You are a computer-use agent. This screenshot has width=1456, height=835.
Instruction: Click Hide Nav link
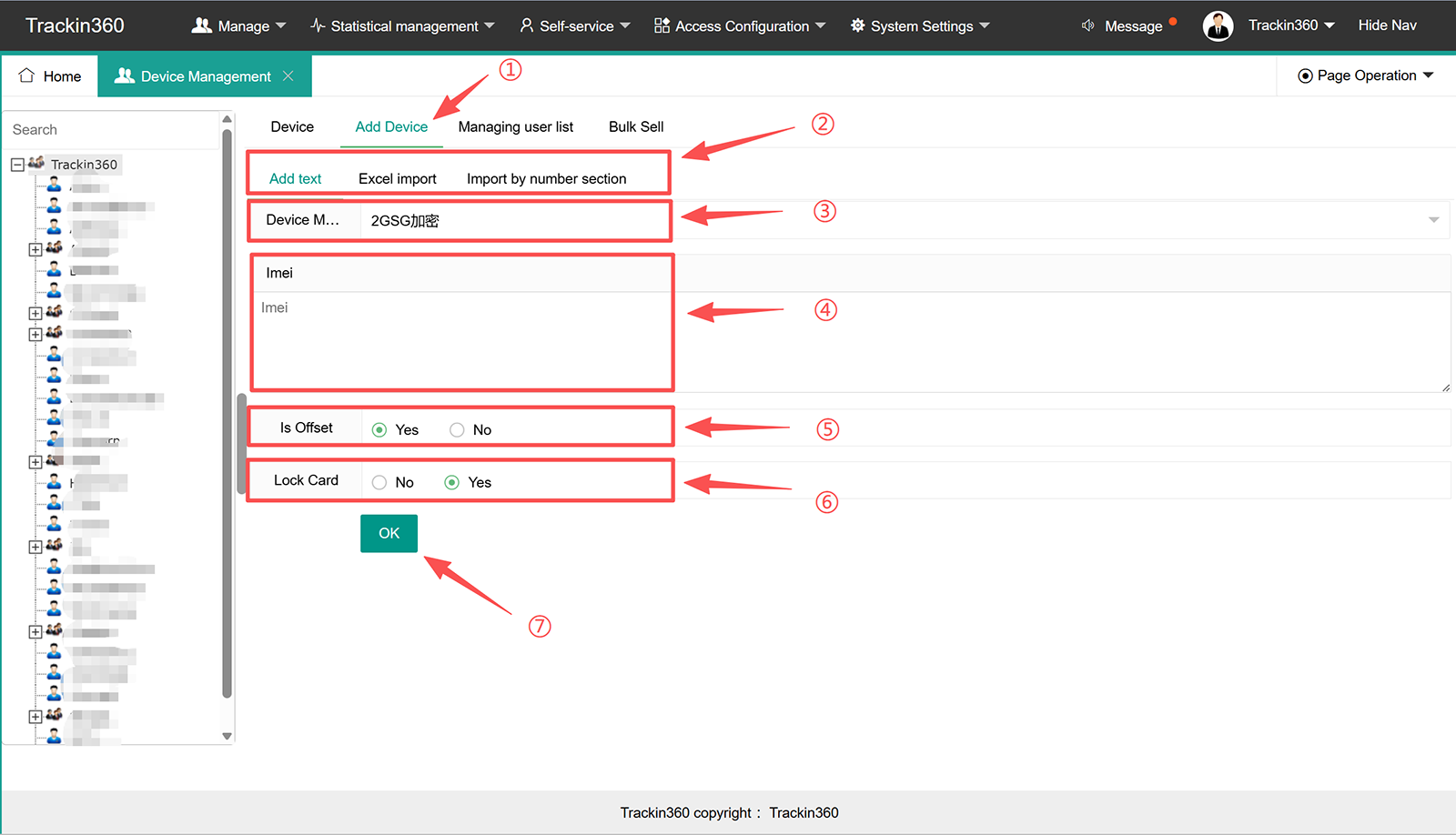pos(1387,25)
